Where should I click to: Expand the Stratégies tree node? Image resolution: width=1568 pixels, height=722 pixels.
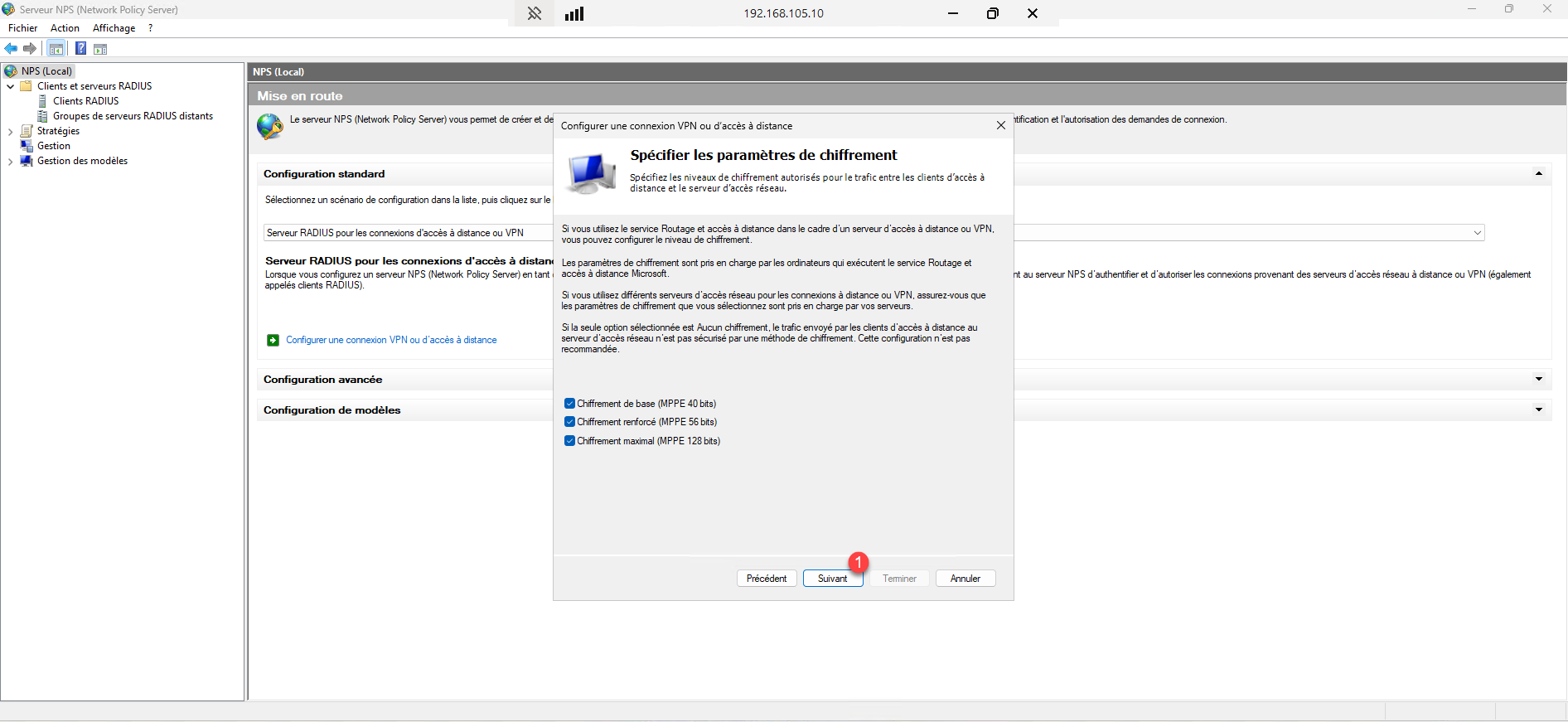pos(10,132)
